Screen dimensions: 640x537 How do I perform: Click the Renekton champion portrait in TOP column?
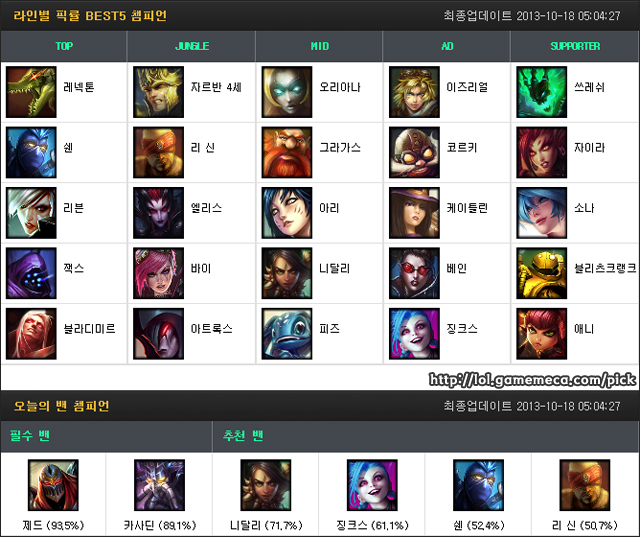[31, 92]
